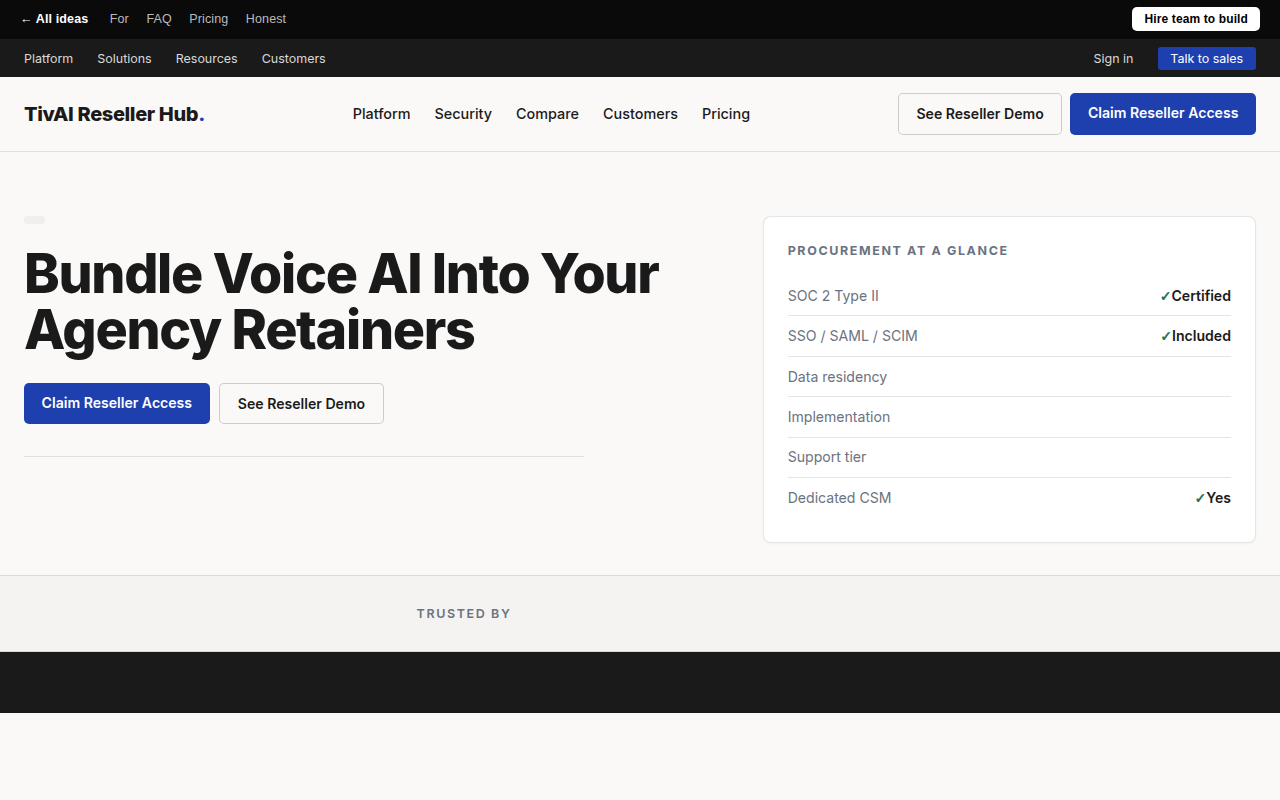Viewport: 1280px width, 800px height.
Task: Click the SOC 2 Type II row label
Action: (833, 296)
